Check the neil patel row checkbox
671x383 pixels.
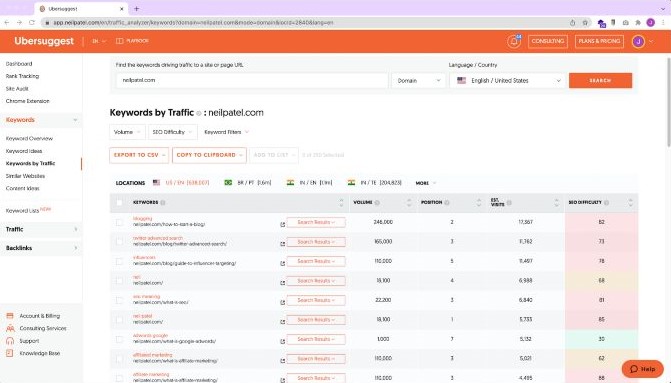(x=119, y=320)
